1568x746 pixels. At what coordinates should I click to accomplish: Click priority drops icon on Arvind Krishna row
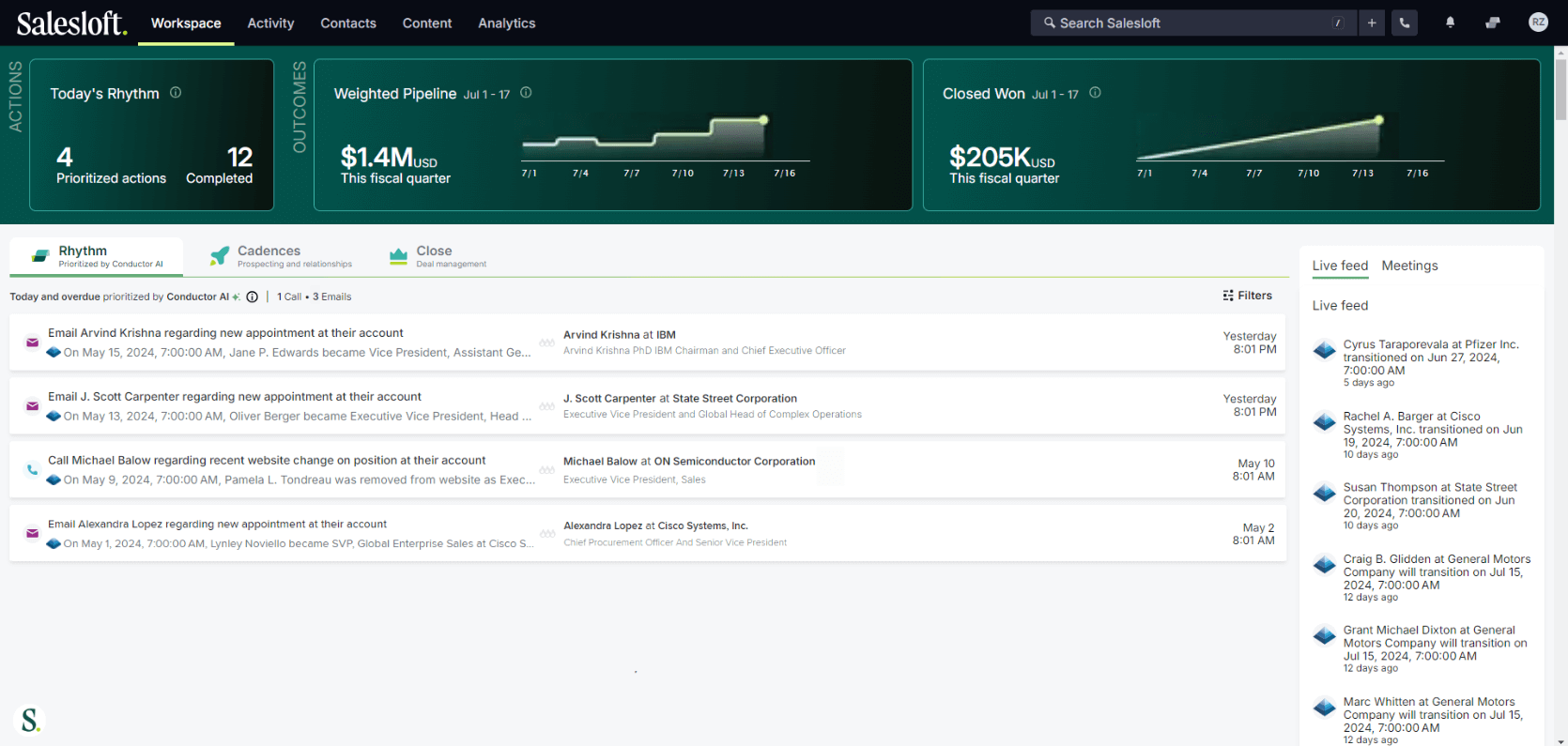(x=547, y=343)
